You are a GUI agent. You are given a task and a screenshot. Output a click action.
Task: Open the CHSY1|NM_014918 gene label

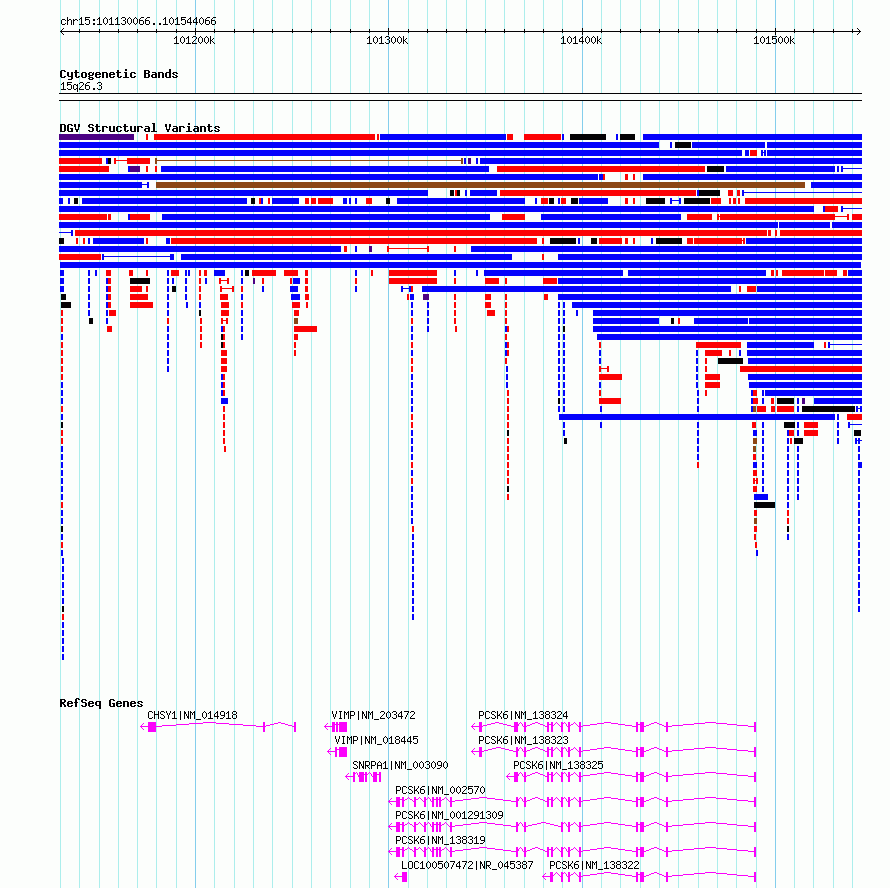click(192, 715)
